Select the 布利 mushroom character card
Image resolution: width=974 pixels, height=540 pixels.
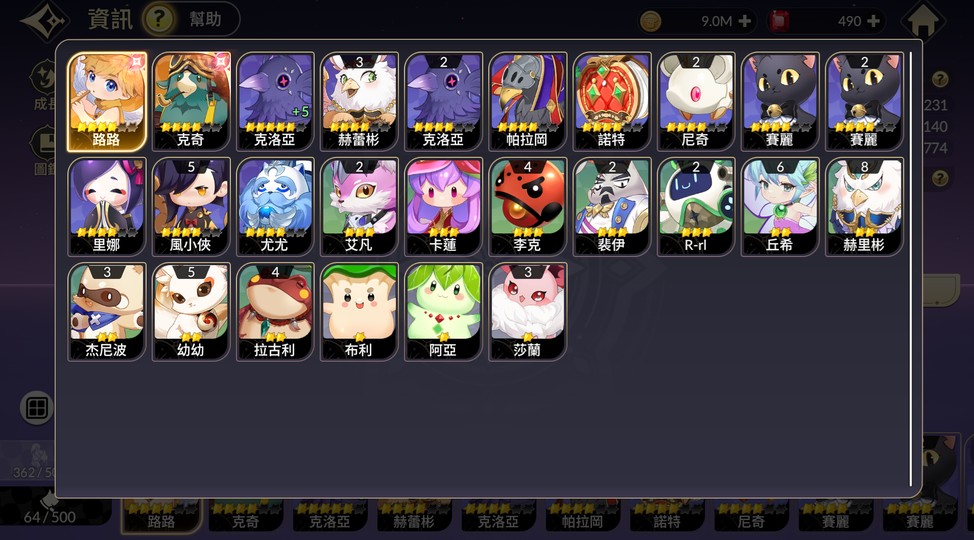click(x=359, y=312)
